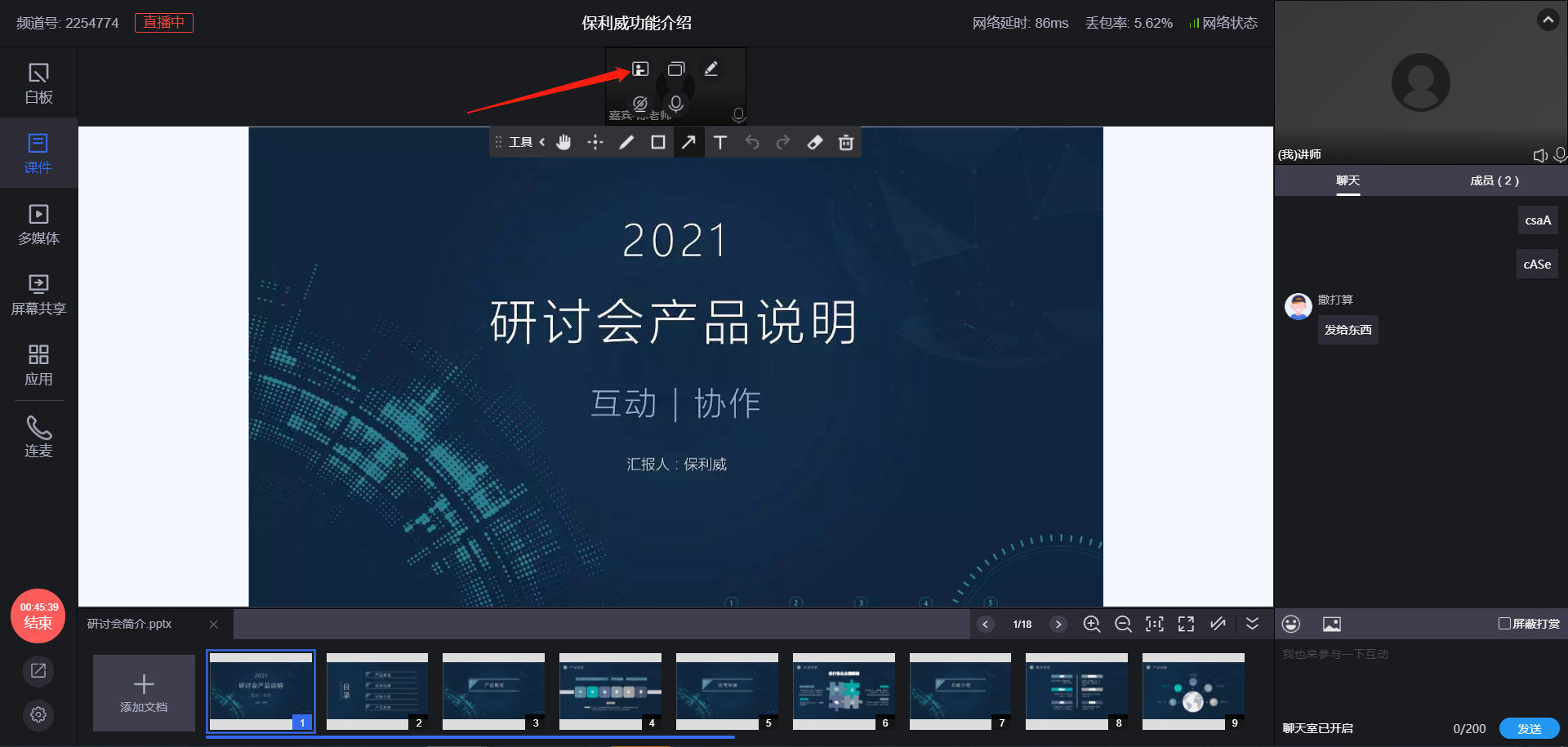Select the hand pan tool
1568x747 pixels.
click(x=563, y=142)
